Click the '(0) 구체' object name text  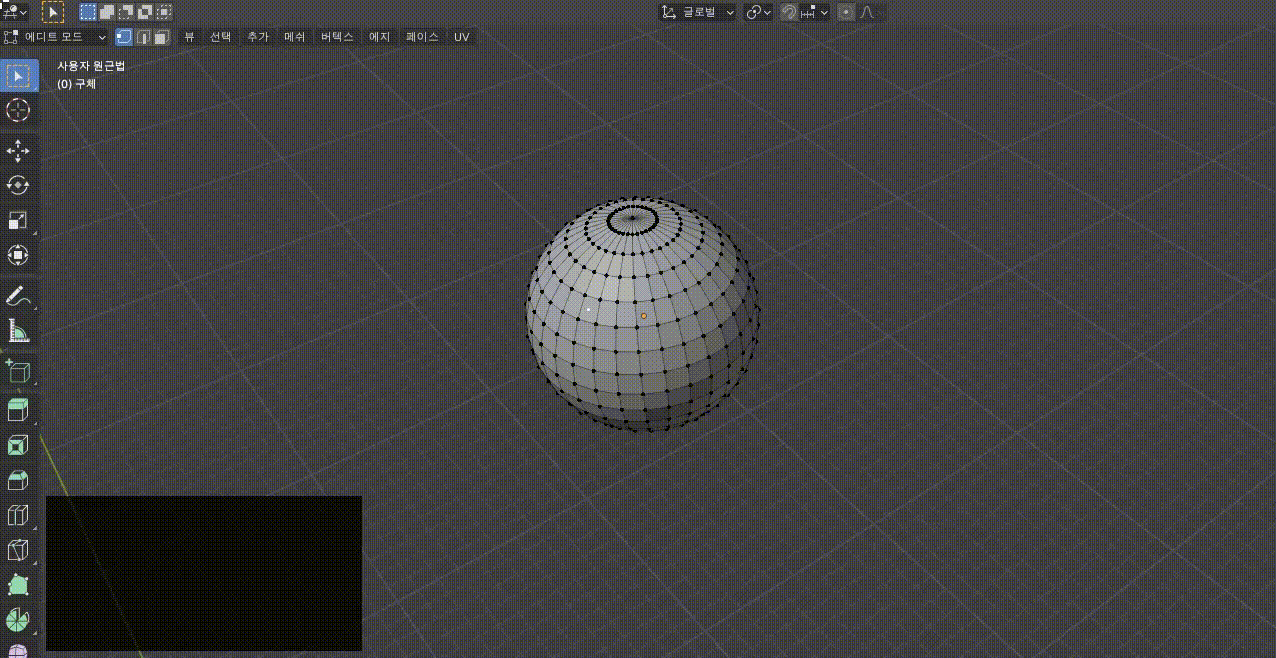pyautogui.click(x=77, y=84)
